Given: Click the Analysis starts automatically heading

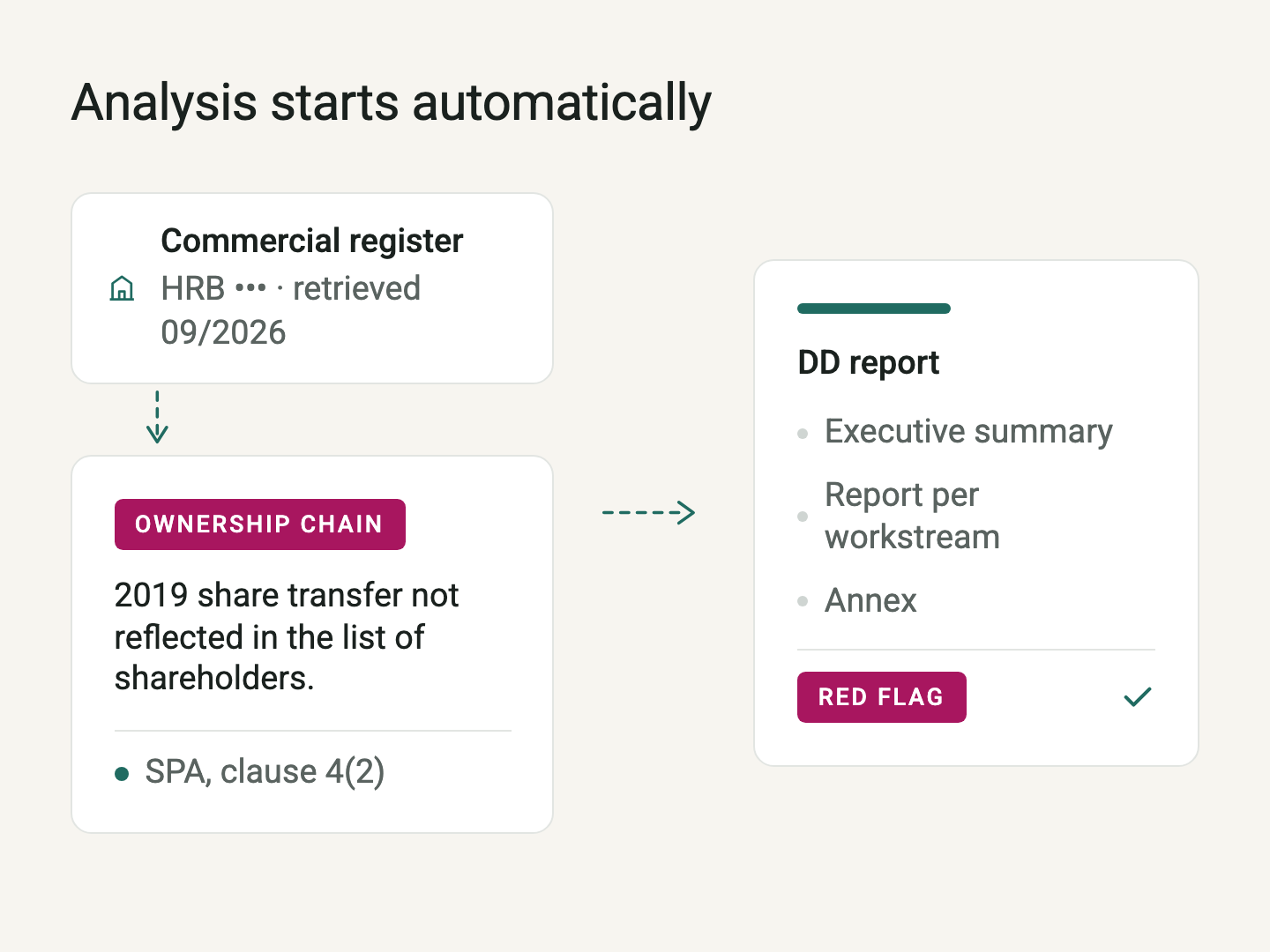Looking at the screenshot, I should pos(392,103).
